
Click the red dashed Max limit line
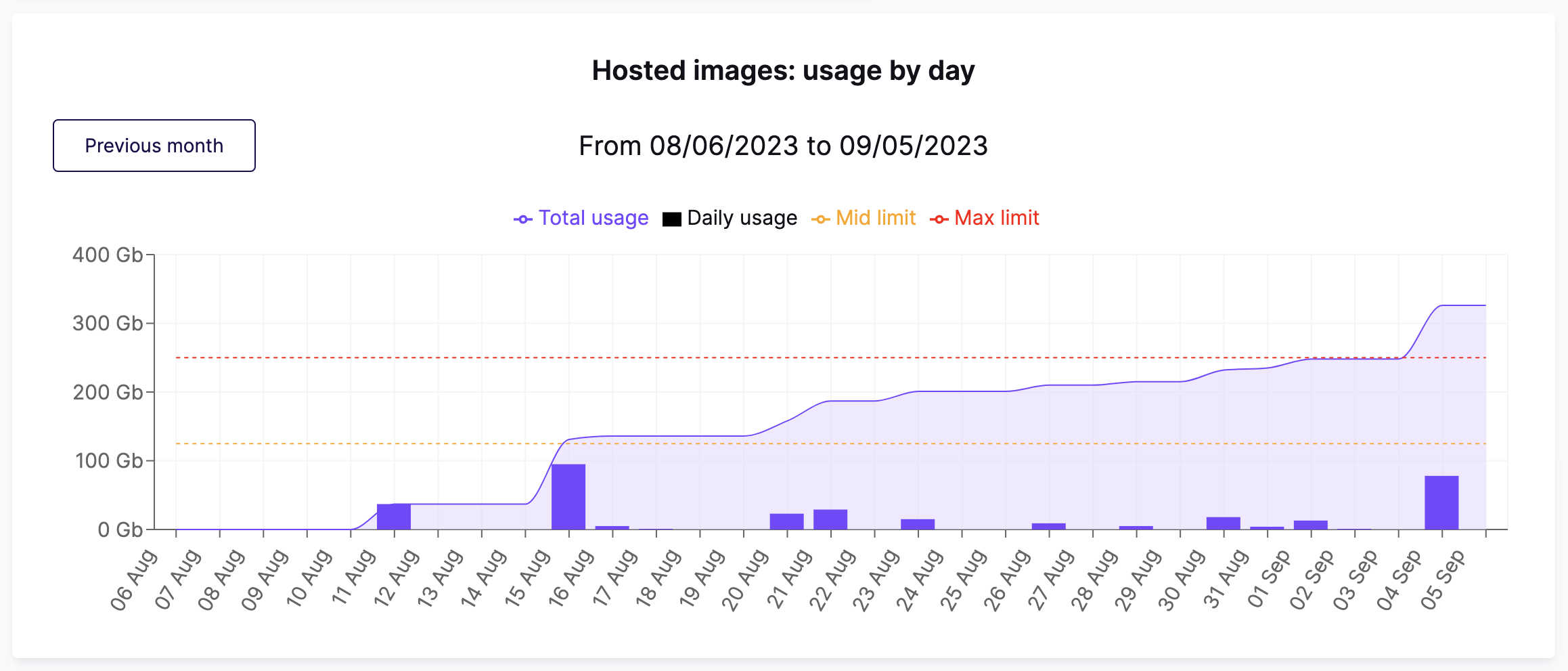point(831,358)
